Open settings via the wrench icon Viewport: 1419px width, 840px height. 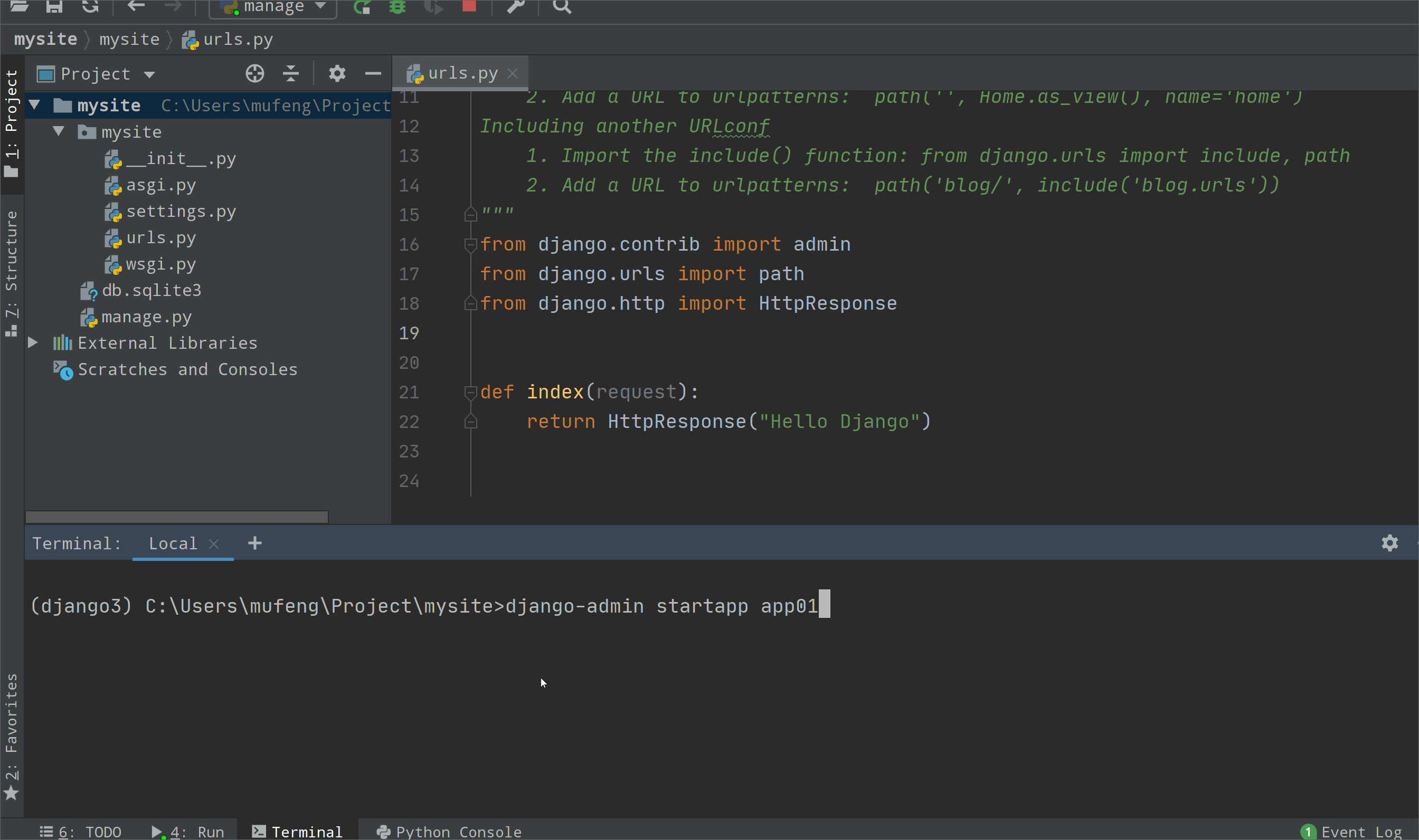click(515, 6)
